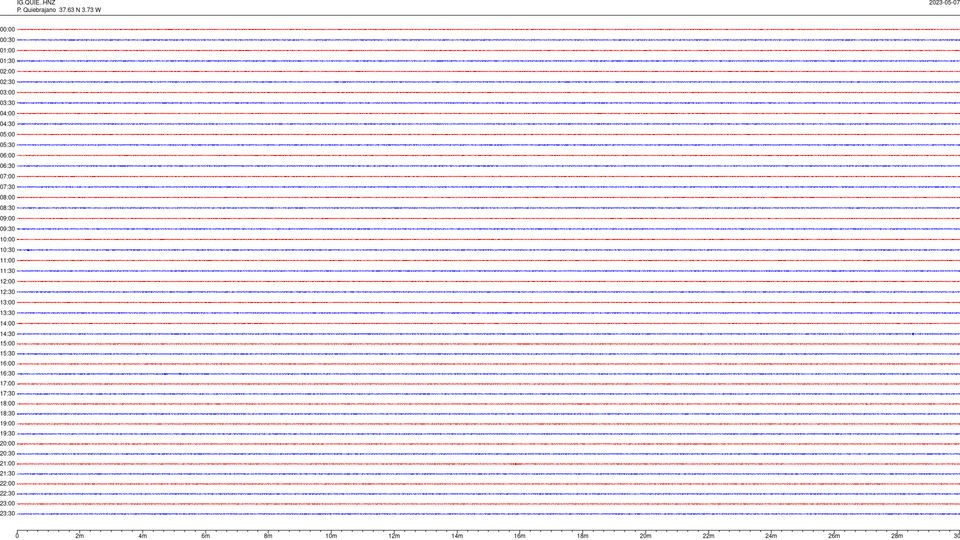The width and height of the screenshot is (960, 540).
Task: Click the 20:00 time row label
Action: point(7,444)
